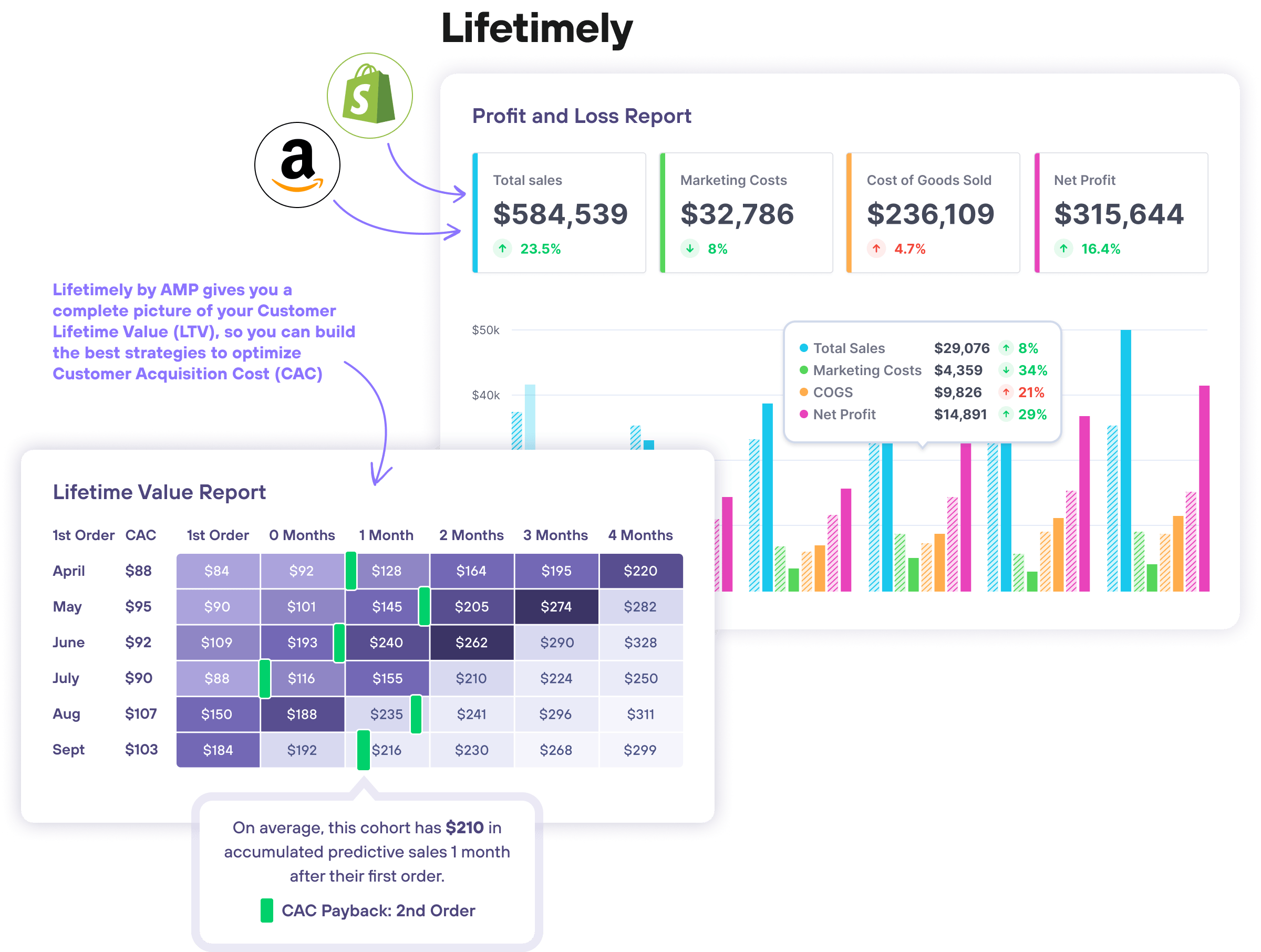Click the April $84 cell
1261x952 pixels.
pos(219,571)
